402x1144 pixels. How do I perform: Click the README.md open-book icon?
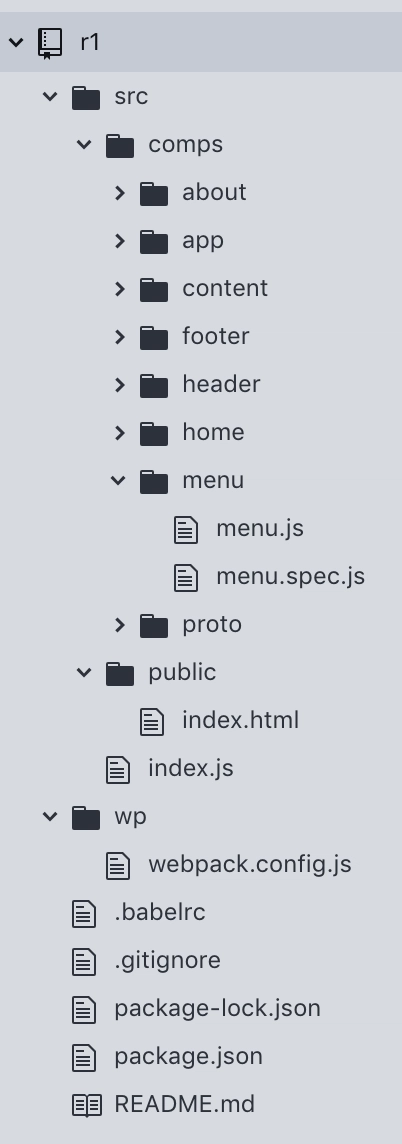(87, 1105)
